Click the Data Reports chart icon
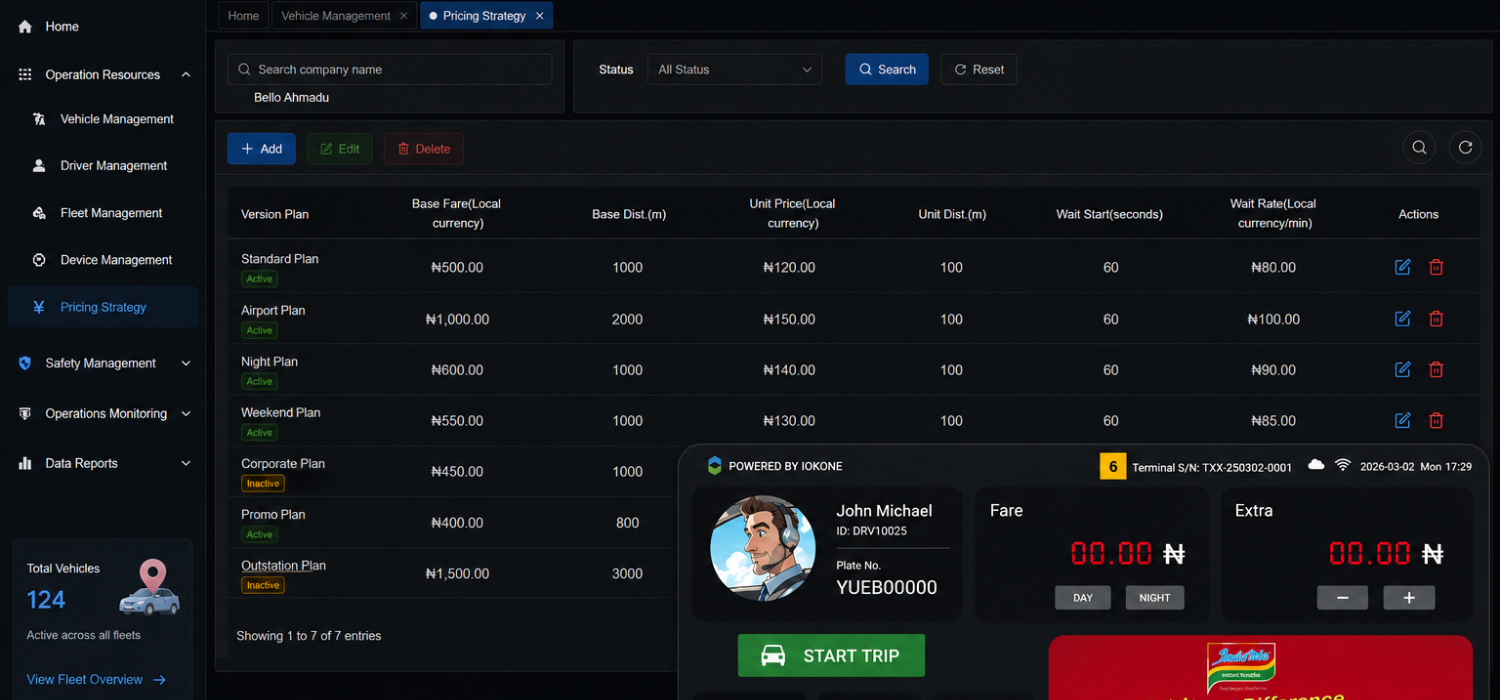 click(25, 463)
